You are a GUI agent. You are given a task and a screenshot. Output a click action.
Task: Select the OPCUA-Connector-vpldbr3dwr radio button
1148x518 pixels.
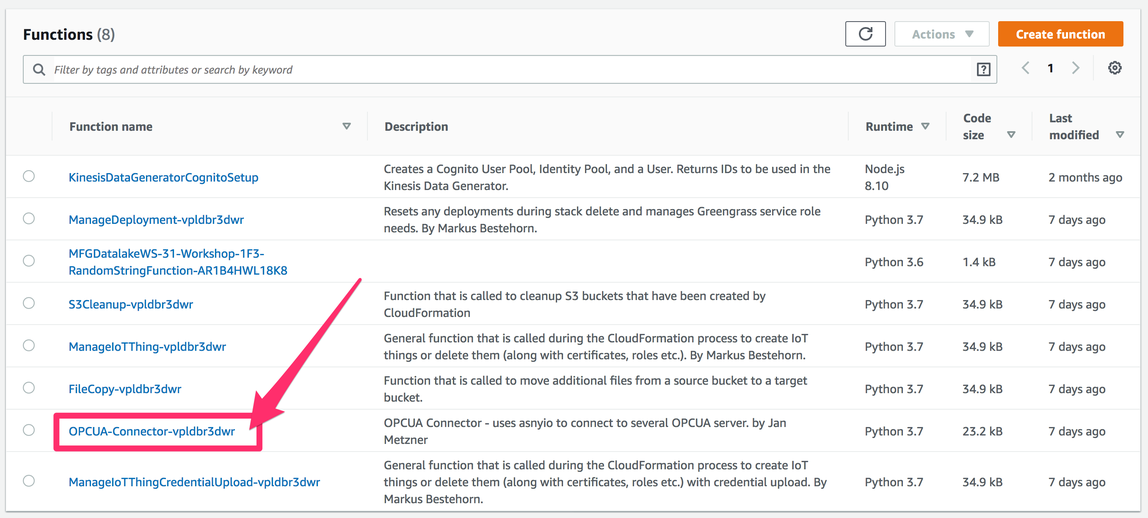[x=29, y=430]
